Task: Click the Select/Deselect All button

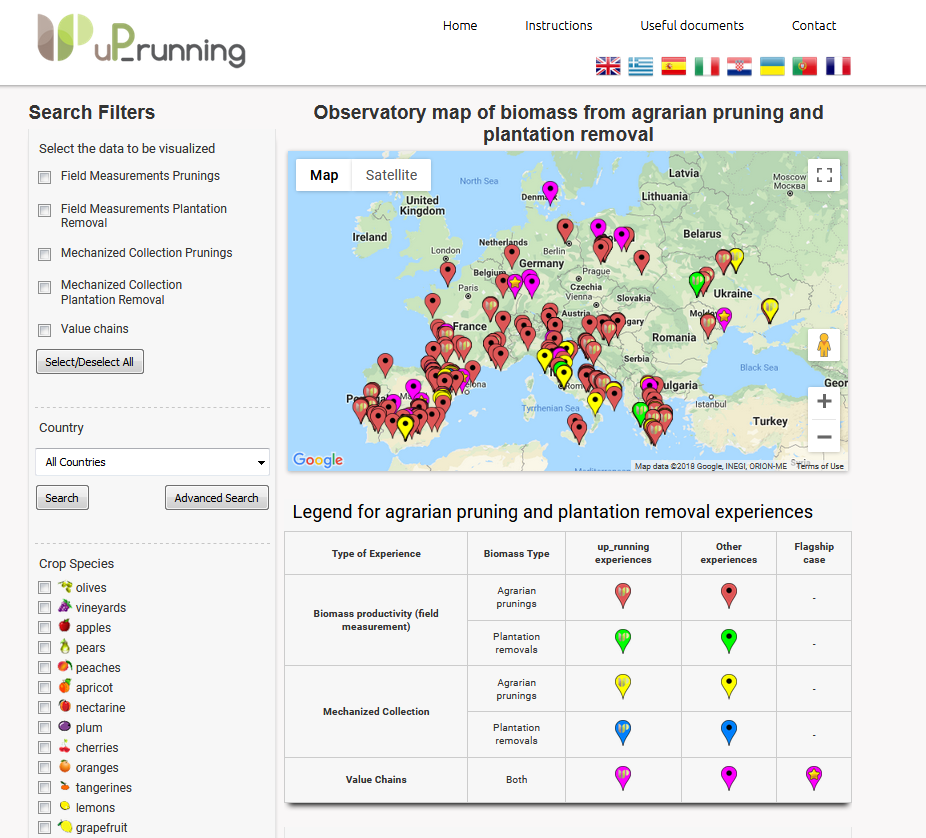Action: pos(90,362)
